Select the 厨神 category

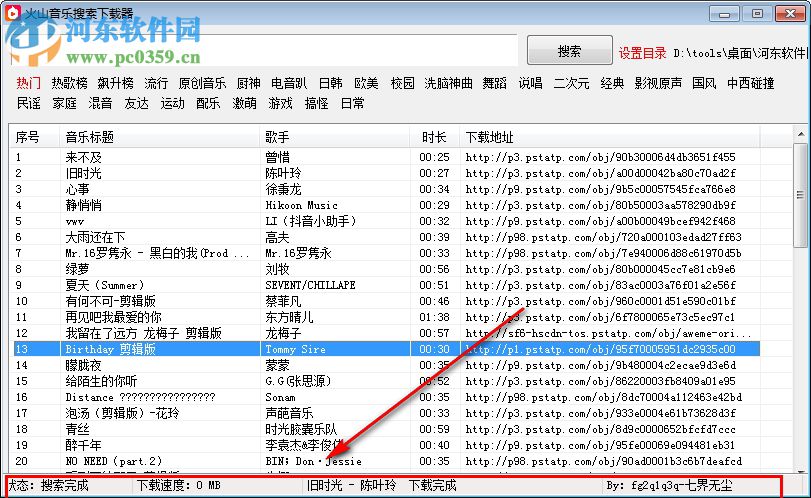249,83
